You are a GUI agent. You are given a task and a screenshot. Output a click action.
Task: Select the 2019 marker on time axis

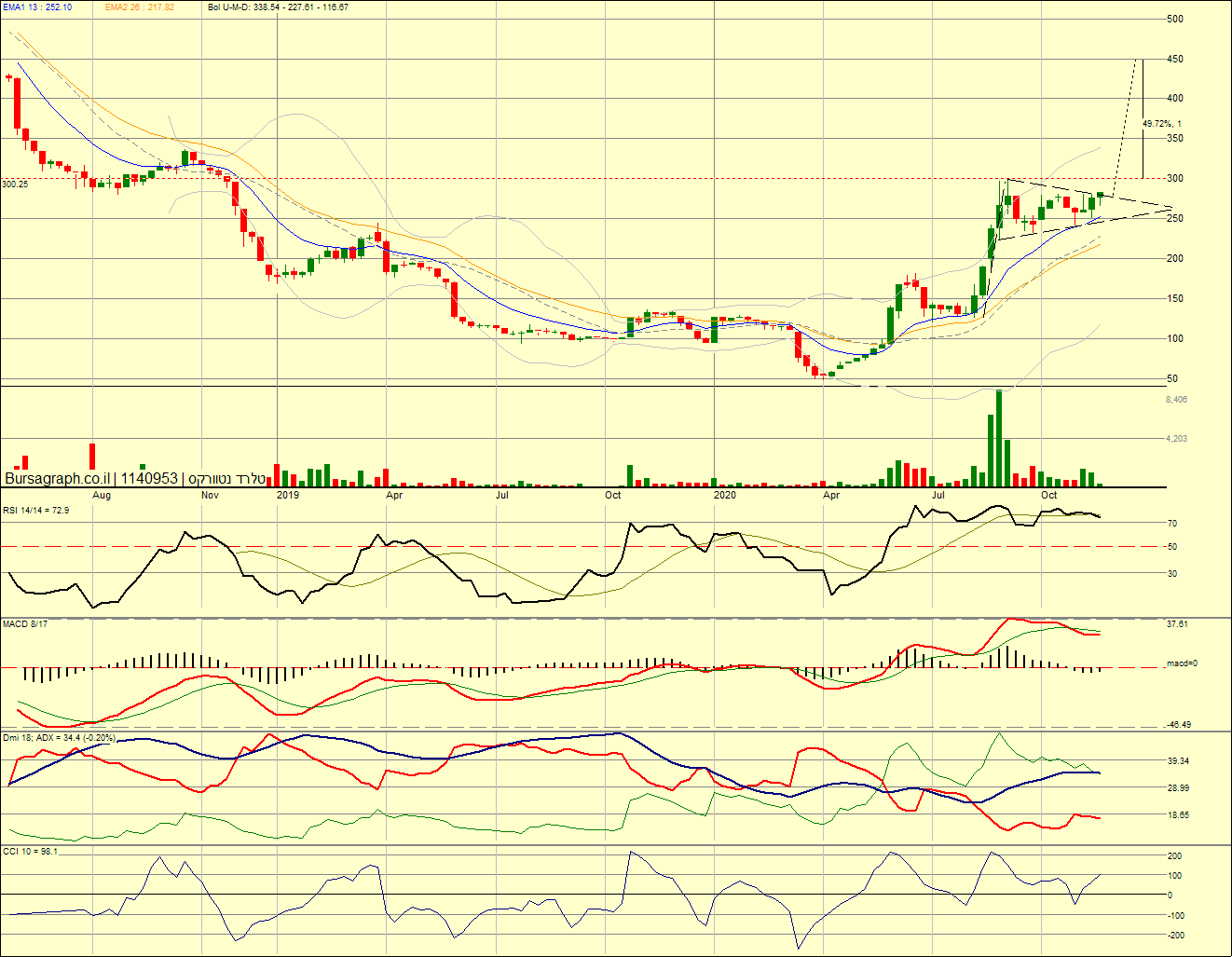pos(288,495)
